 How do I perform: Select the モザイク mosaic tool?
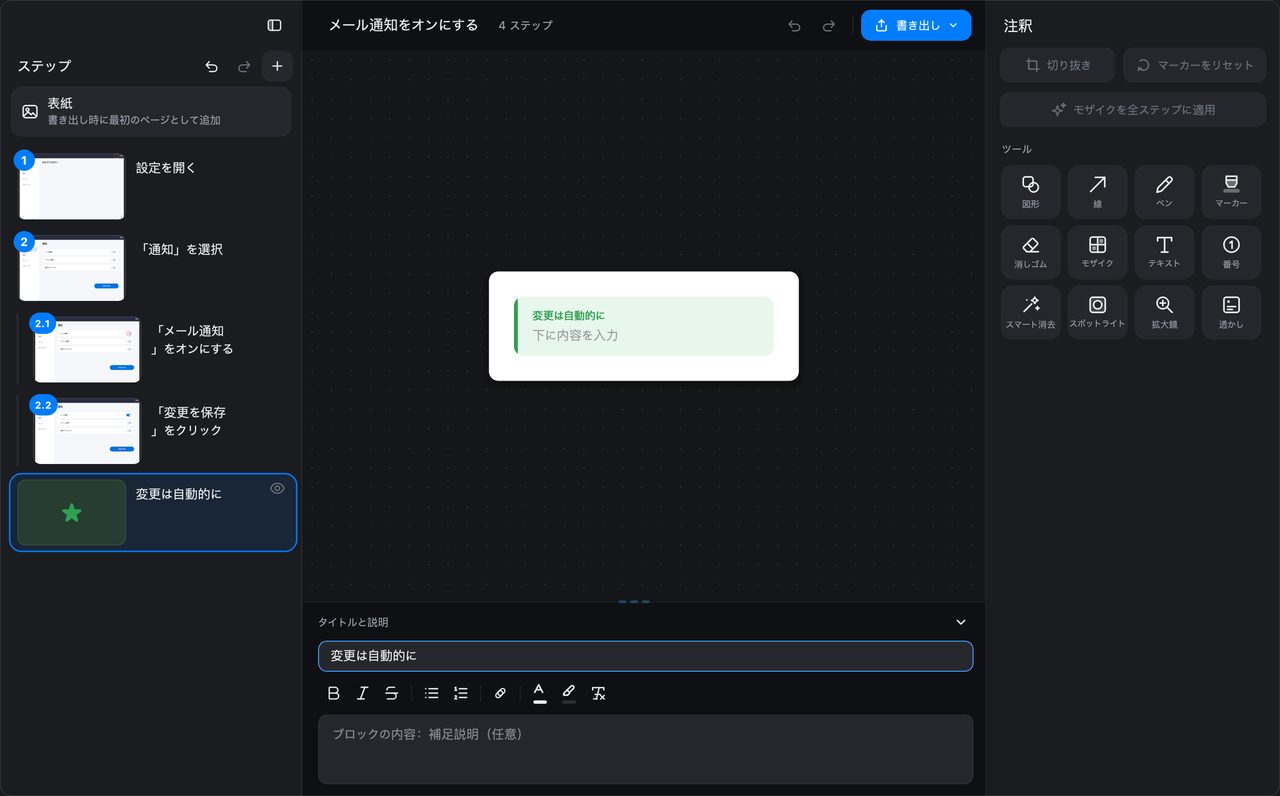tap(1097, 252)
